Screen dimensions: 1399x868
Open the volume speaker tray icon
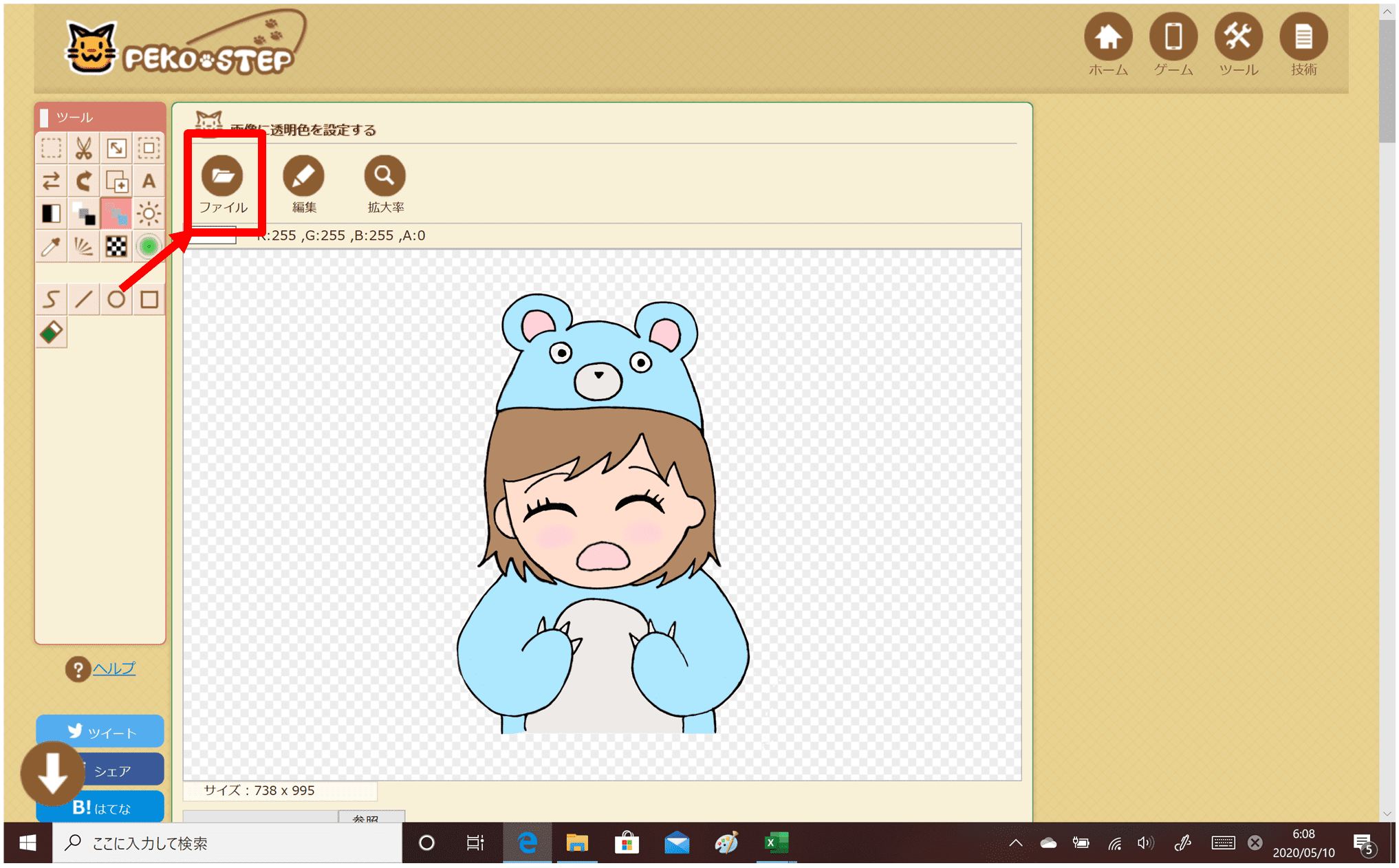(1145, 843)
